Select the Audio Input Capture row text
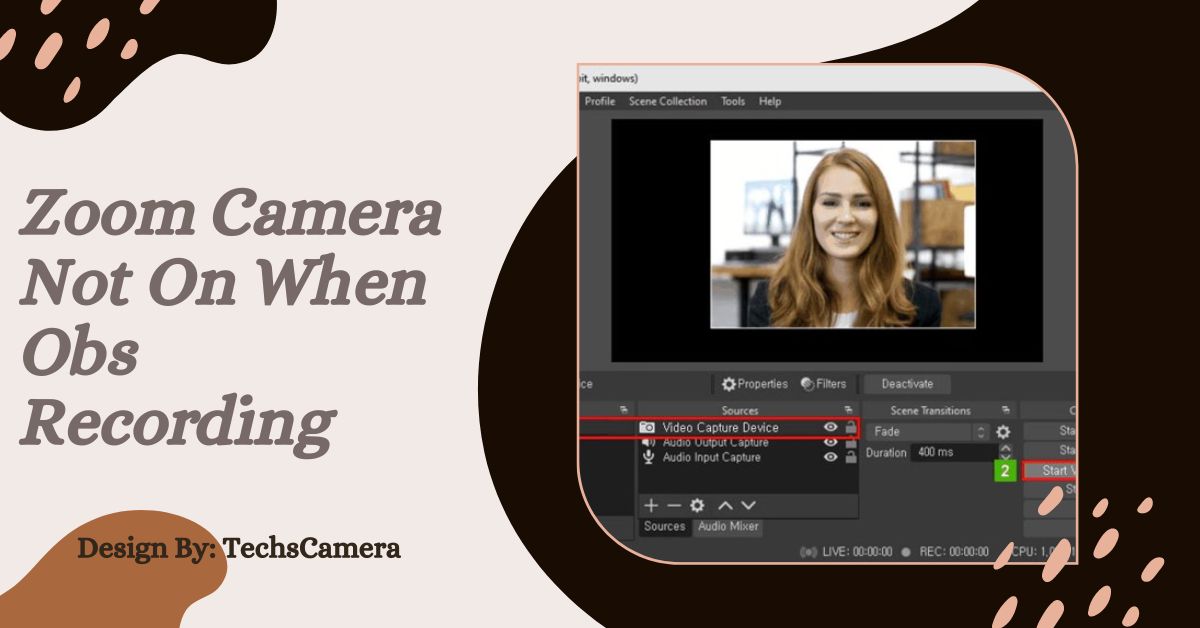 pos(711,457)
